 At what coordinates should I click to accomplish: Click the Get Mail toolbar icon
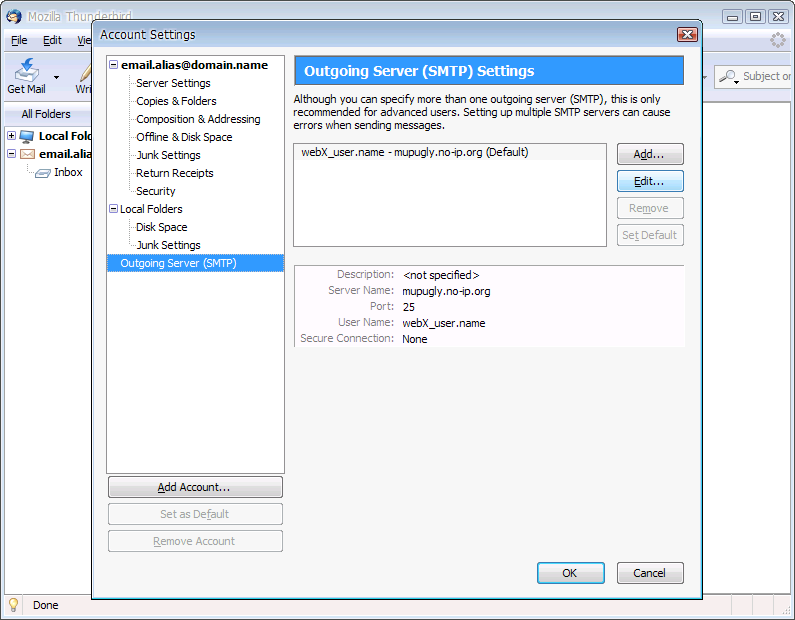pos(26,72)
